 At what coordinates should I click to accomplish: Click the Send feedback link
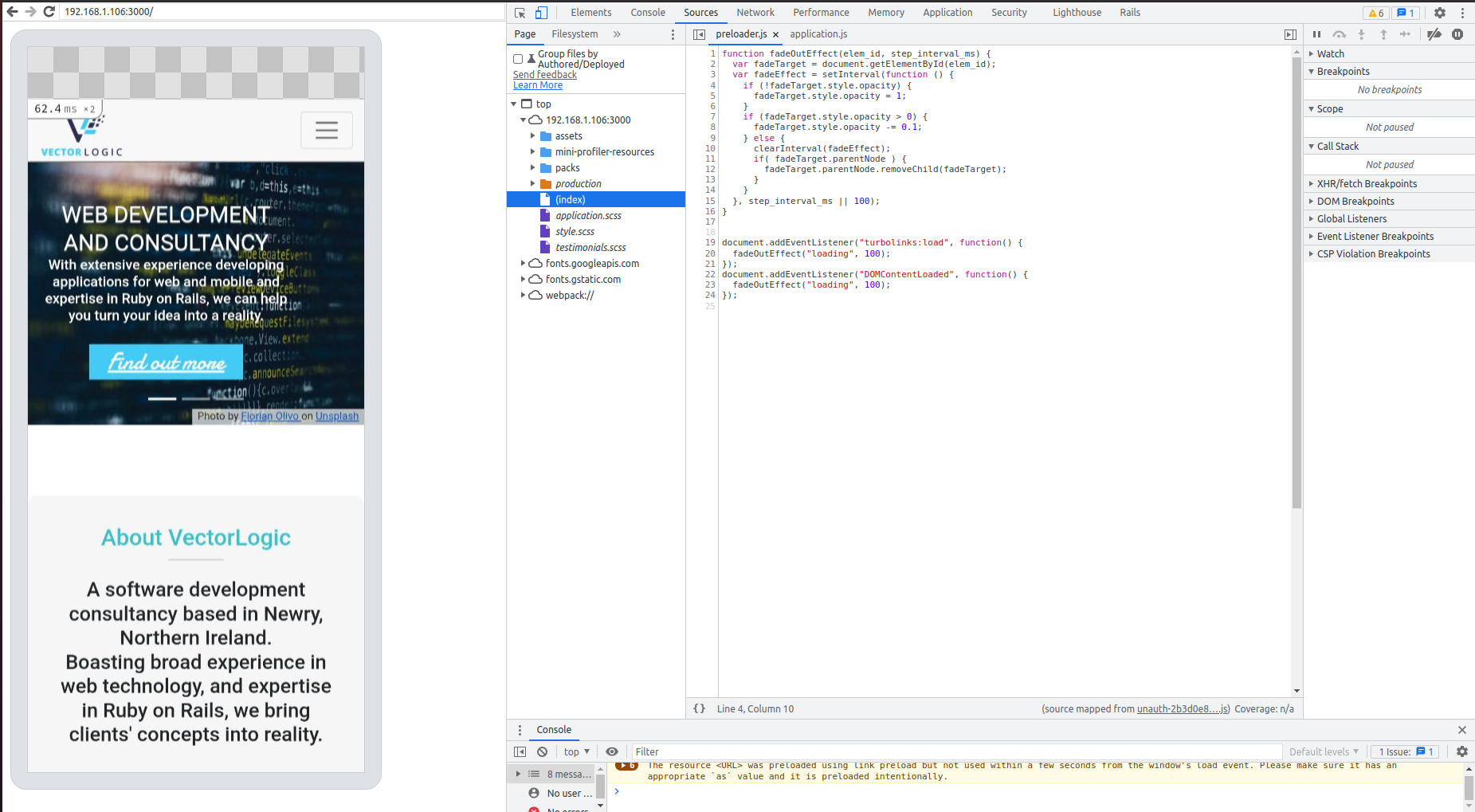click(x=544, y=74)
